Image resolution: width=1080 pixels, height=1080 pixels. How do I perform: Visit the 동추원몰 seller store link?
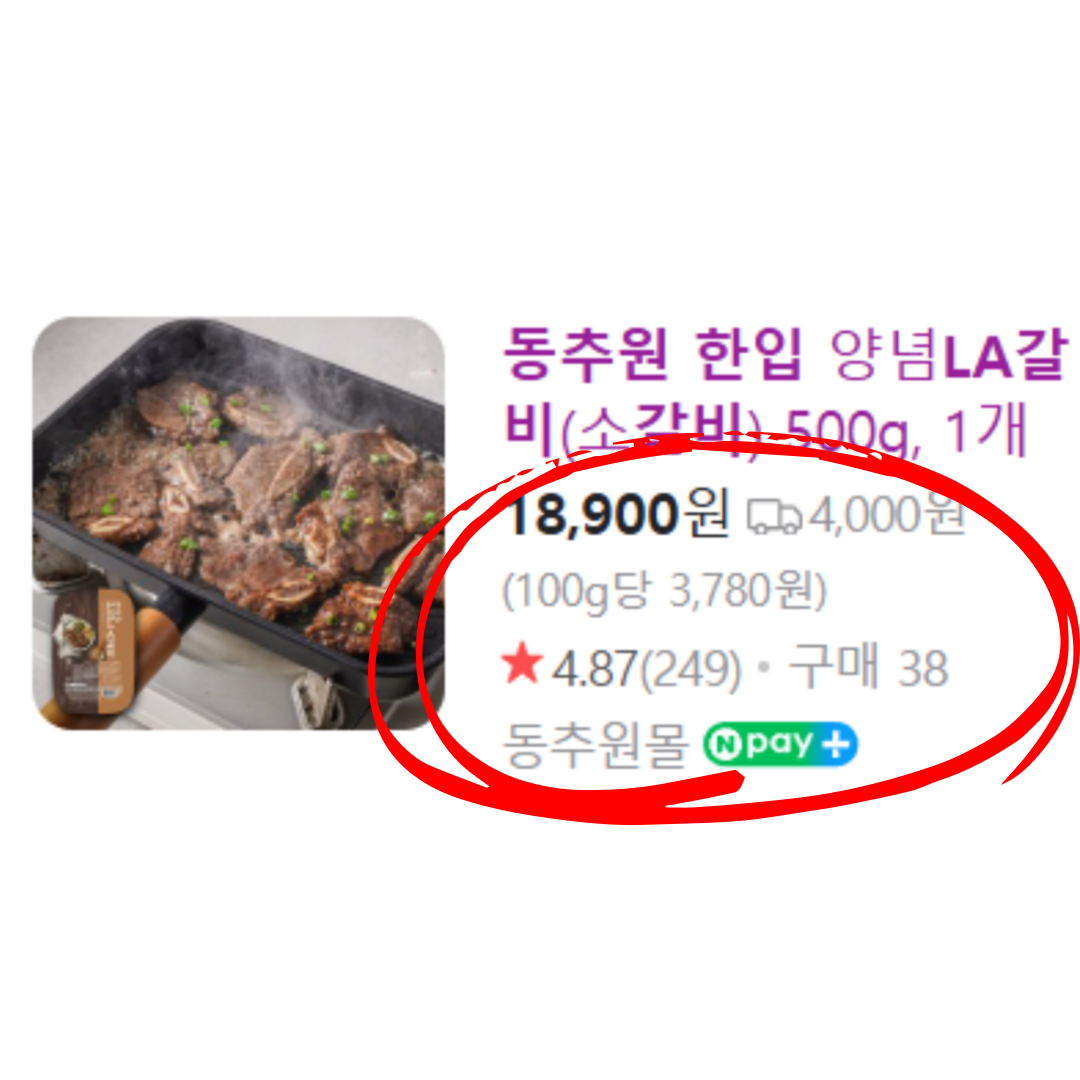click(596, 745)
